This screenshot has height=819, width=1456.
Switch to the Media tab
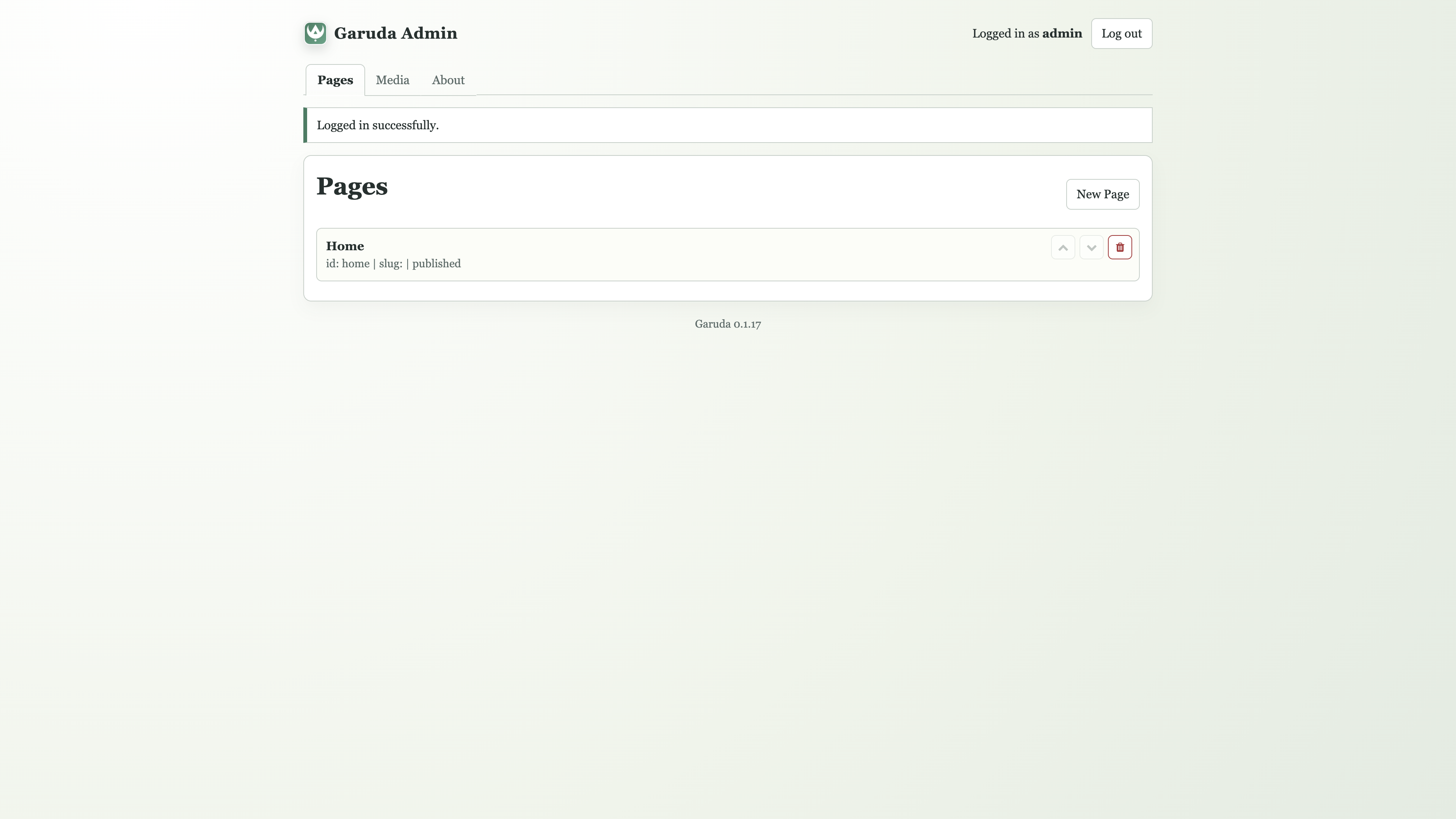click(x=392, y=80)
